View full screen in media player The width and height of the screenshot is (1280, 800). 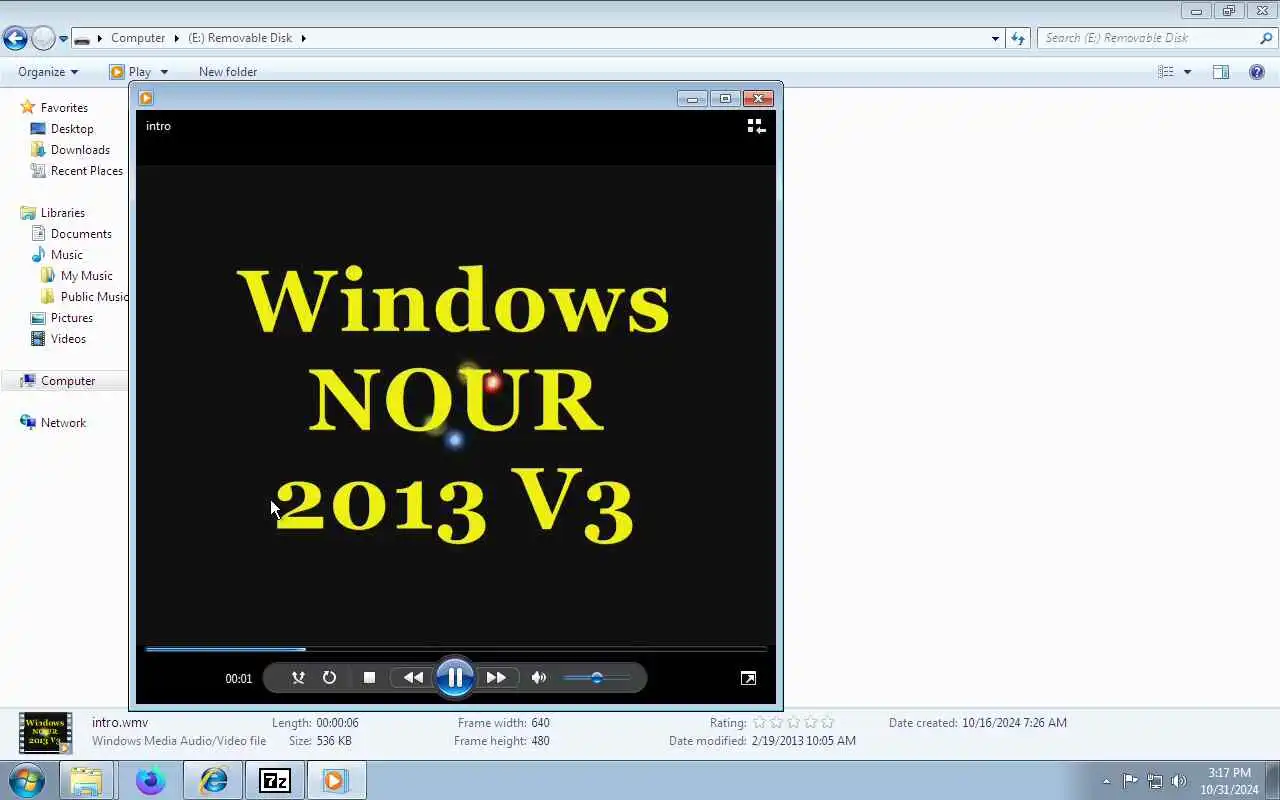pos(748,678)
